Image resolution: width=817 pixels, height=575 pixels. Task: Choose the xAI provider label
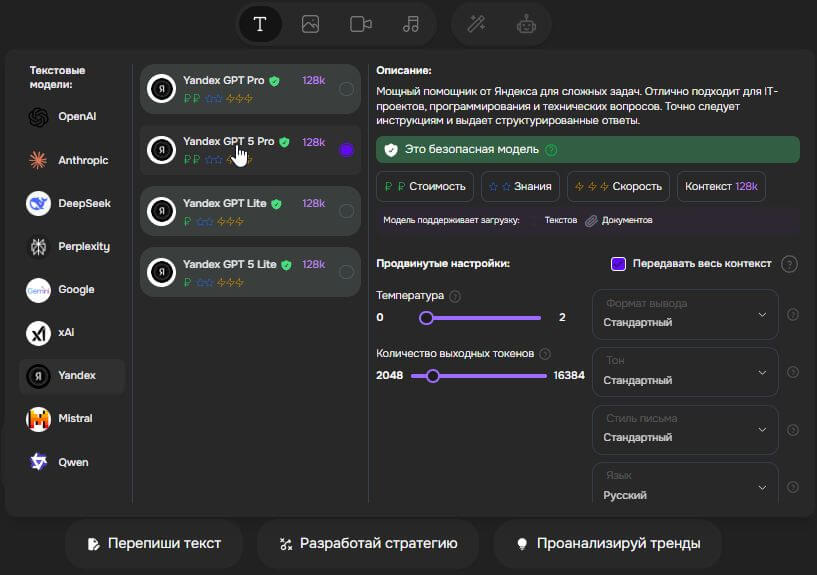tap(66, 333)
